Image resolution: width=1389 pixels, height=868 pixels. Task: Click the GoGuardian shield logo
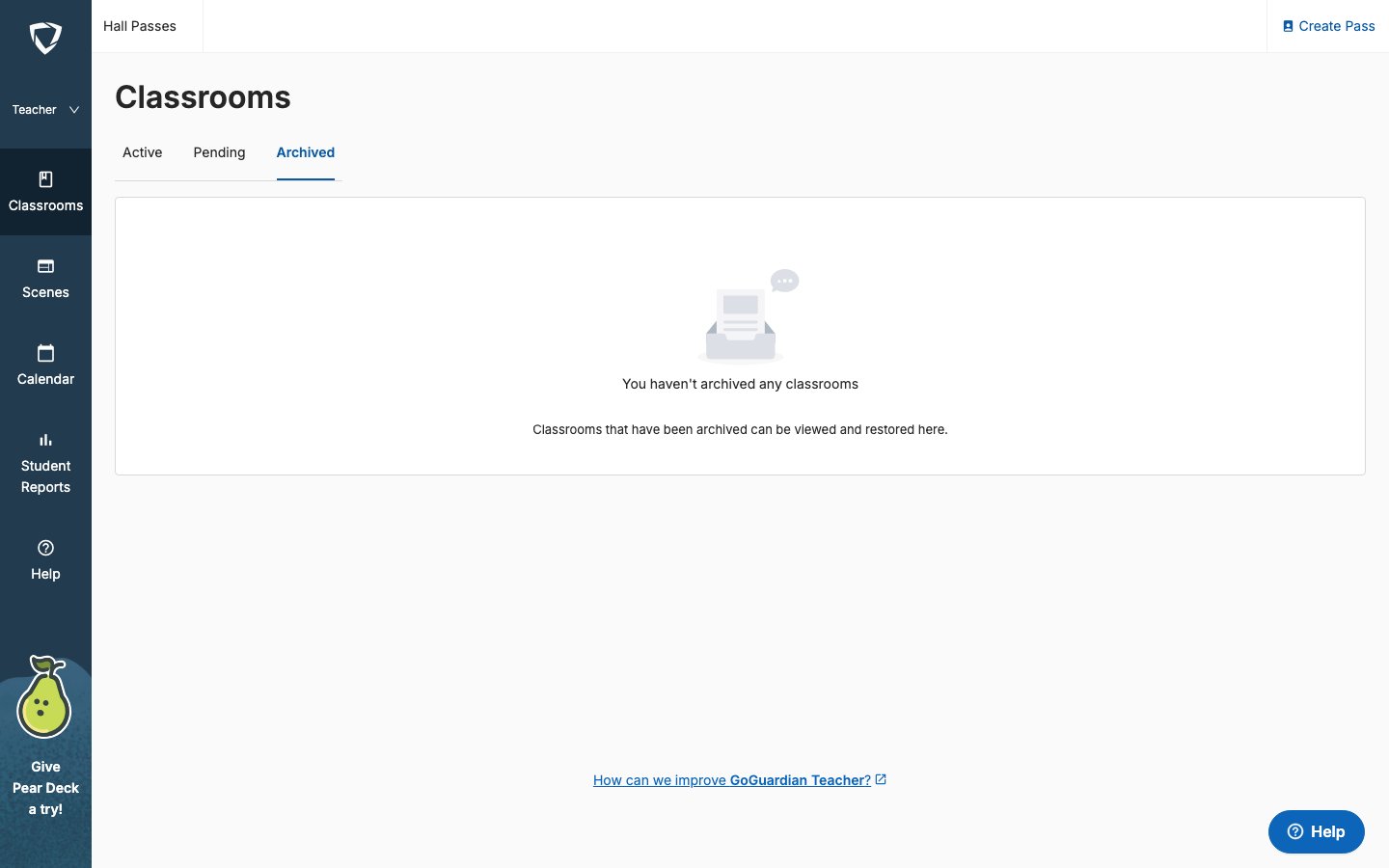coord(45,39)
